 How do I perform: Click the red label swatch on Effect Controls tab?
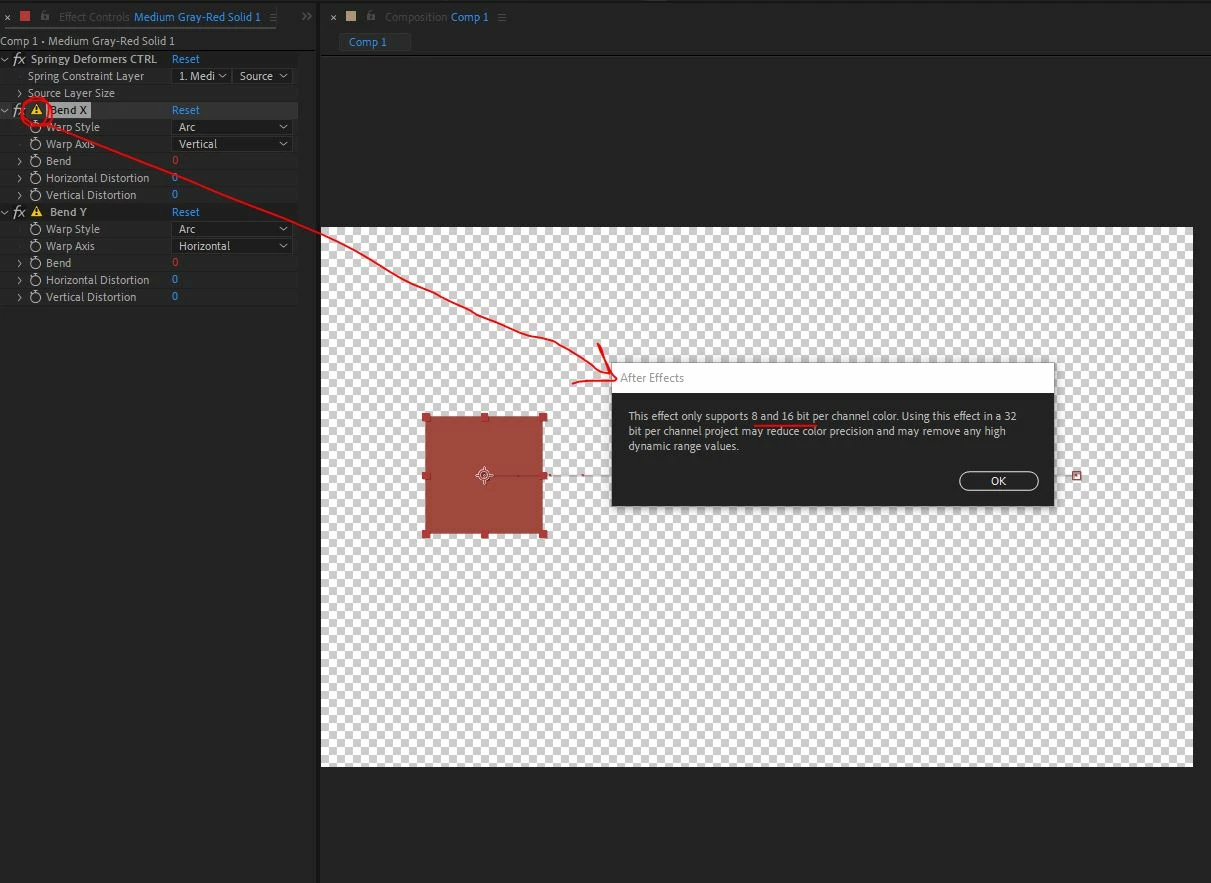26,16
